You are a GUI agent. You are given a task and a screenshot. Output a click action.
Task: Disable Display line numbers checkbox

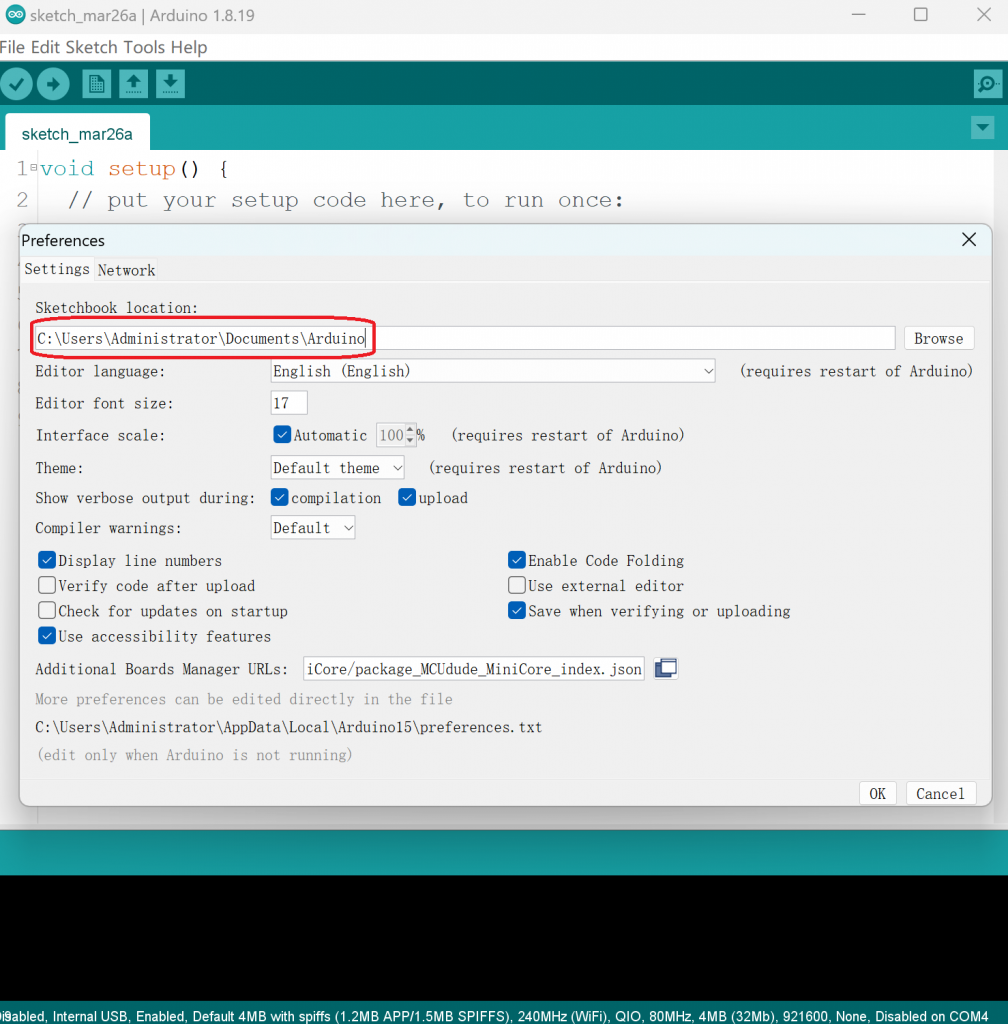coord(47,561)
